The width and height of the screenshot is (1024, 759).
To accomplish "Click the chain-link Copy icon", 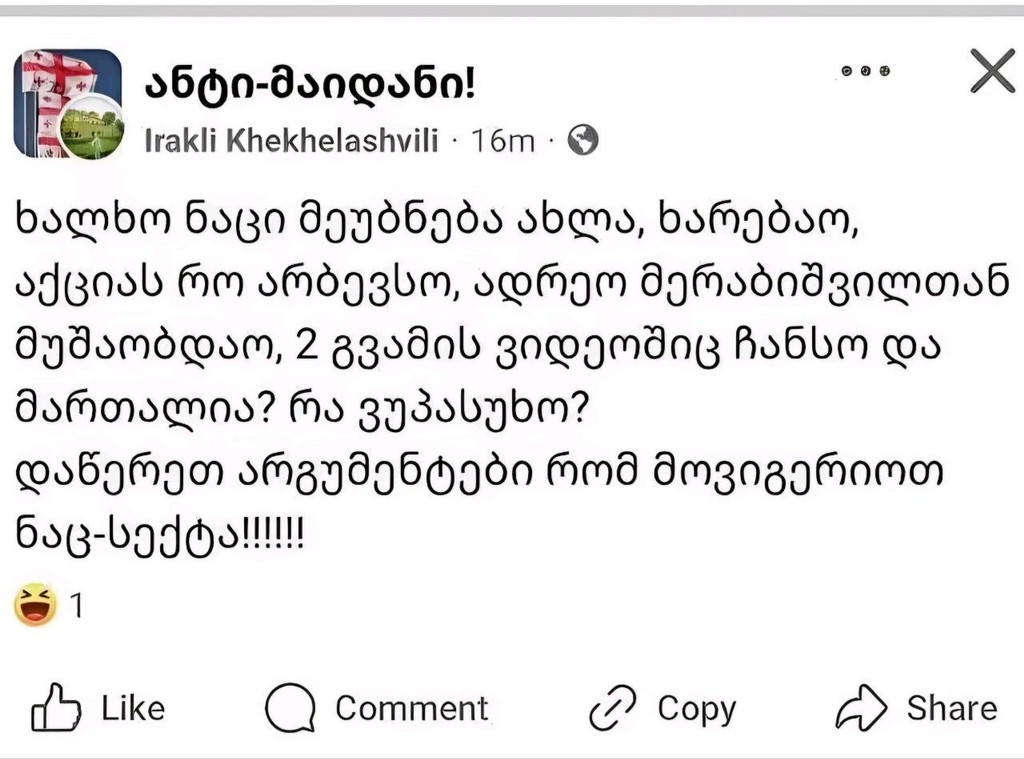I will [614, 708].
